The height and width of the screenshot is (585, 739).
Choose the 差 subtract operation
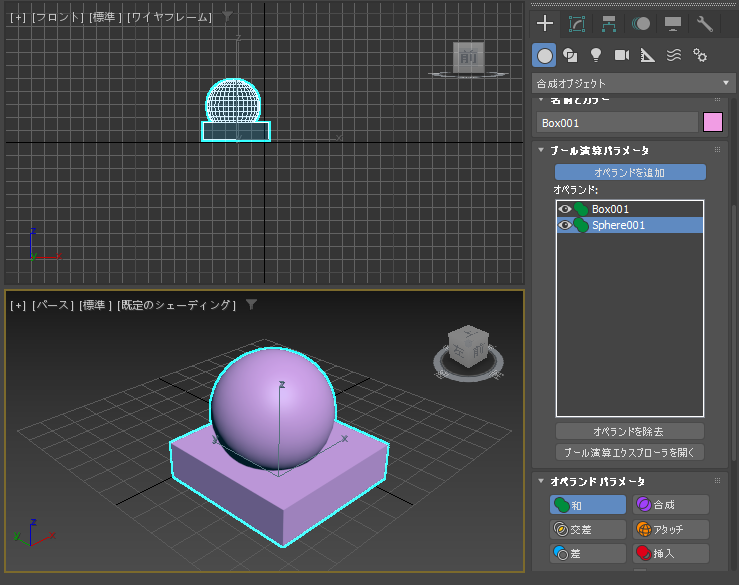(x=588, y=553)
